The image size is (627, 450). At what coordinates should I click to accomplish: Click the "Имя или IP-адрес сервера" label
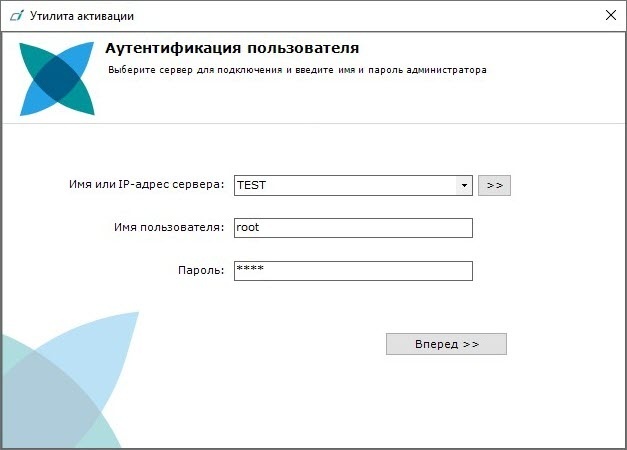pos(147,185)
